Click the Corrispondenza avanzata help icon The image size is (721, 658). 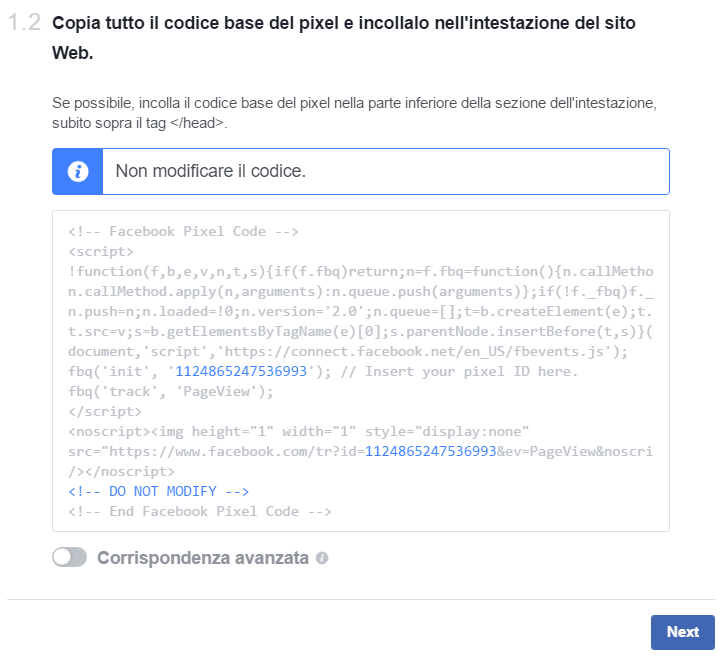pyautogui.click(x=322, y=558)
